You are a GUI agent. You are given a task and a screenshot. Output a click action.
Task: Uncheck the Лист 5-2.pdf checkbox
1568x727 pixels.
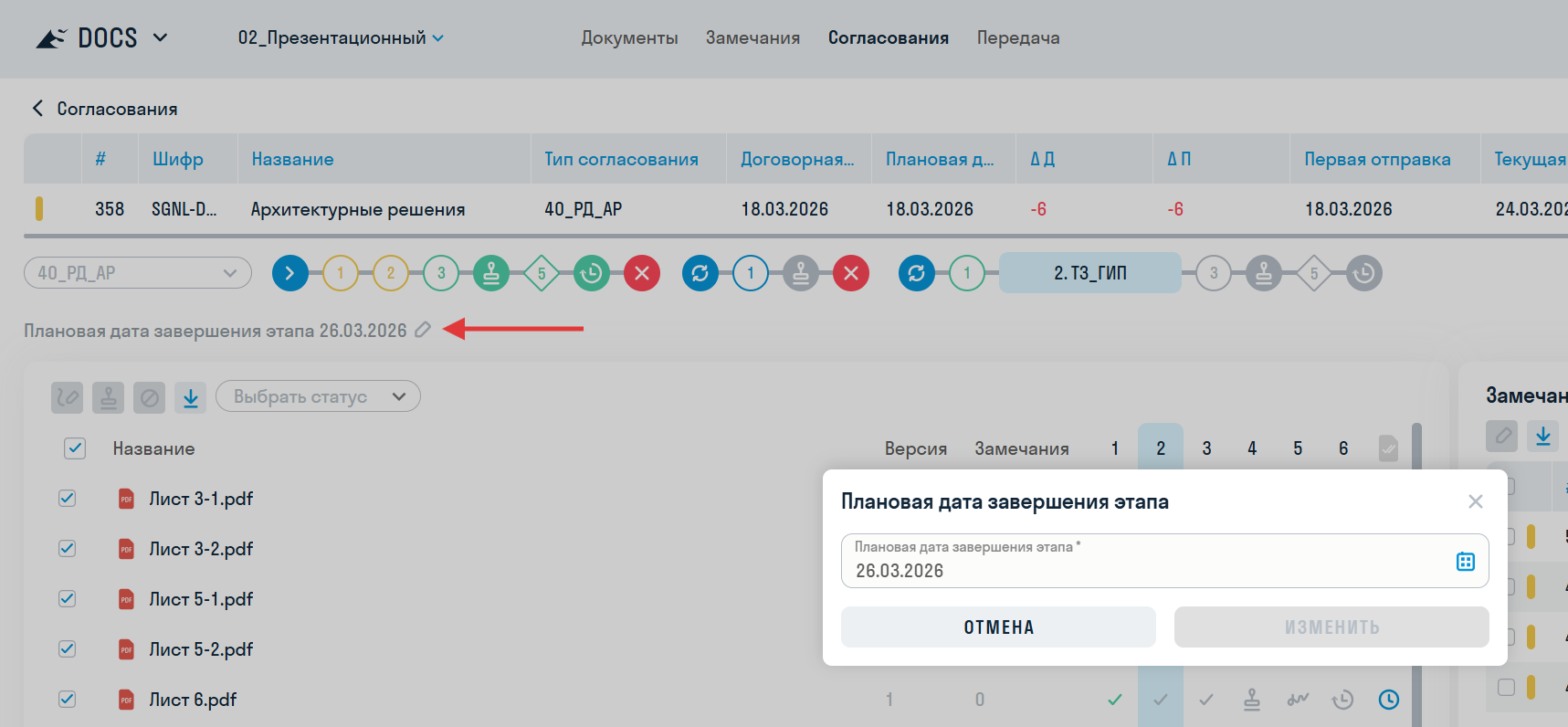tap(68, 649)
